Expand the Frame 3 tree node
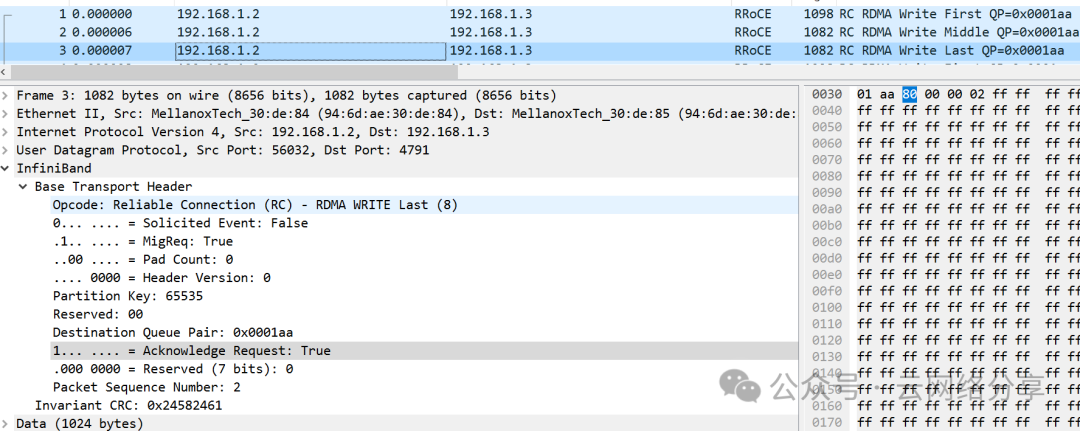The image size is (1080, 431). pos(6,95)
